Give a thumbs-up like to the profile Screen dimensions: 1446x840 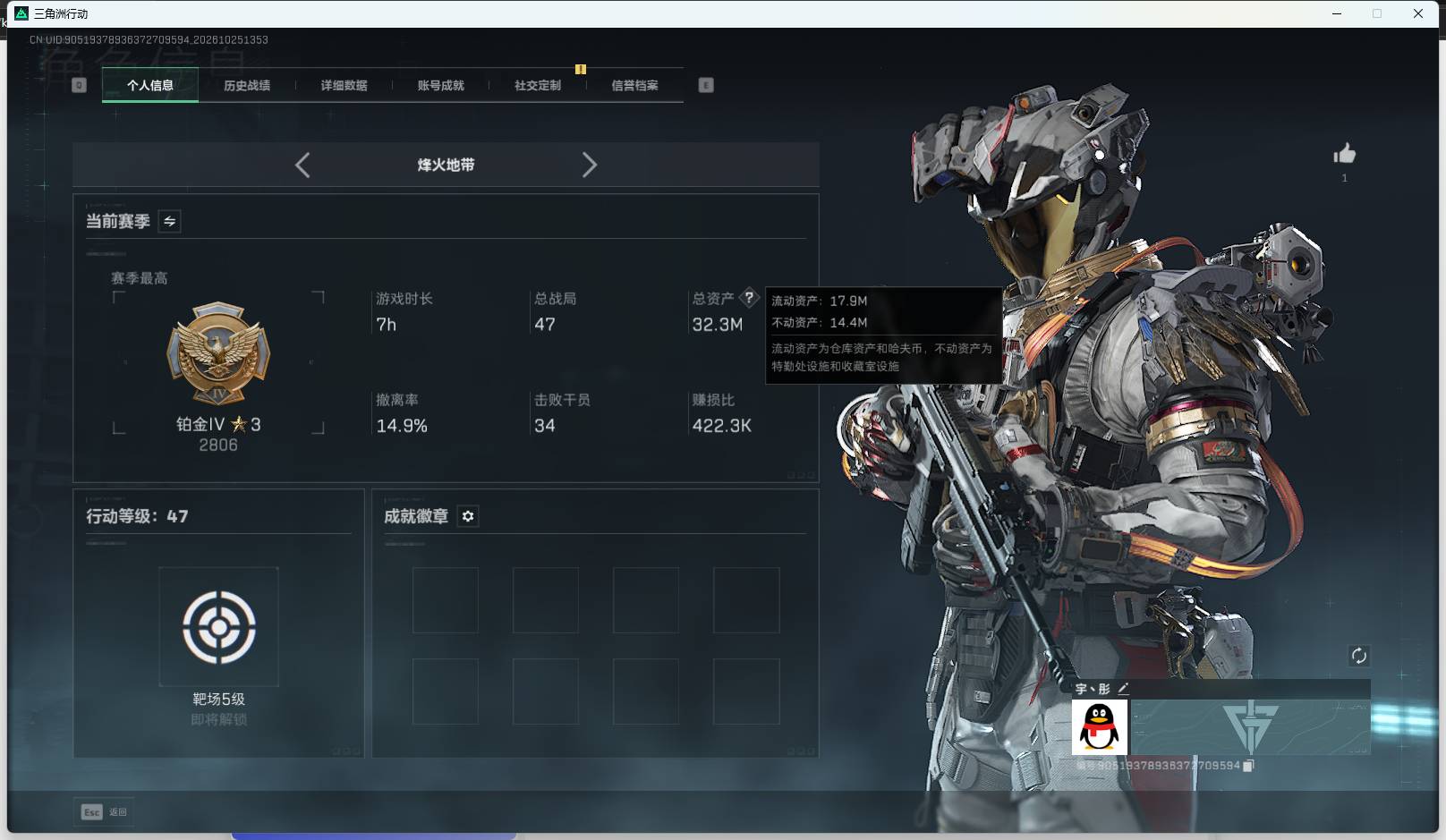click(x=1344, y=154)
